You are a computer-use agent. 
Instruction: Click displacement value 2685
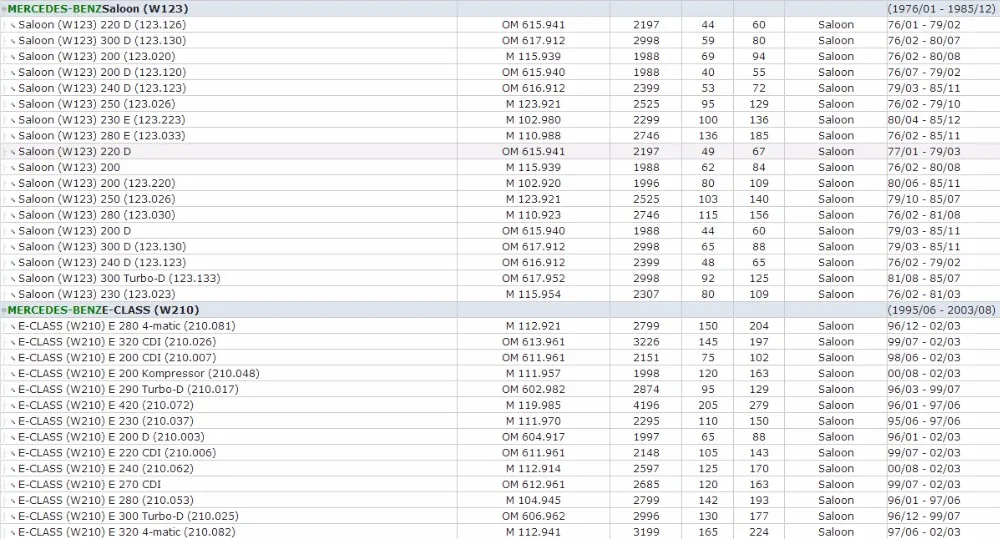[x=646, y=484]
